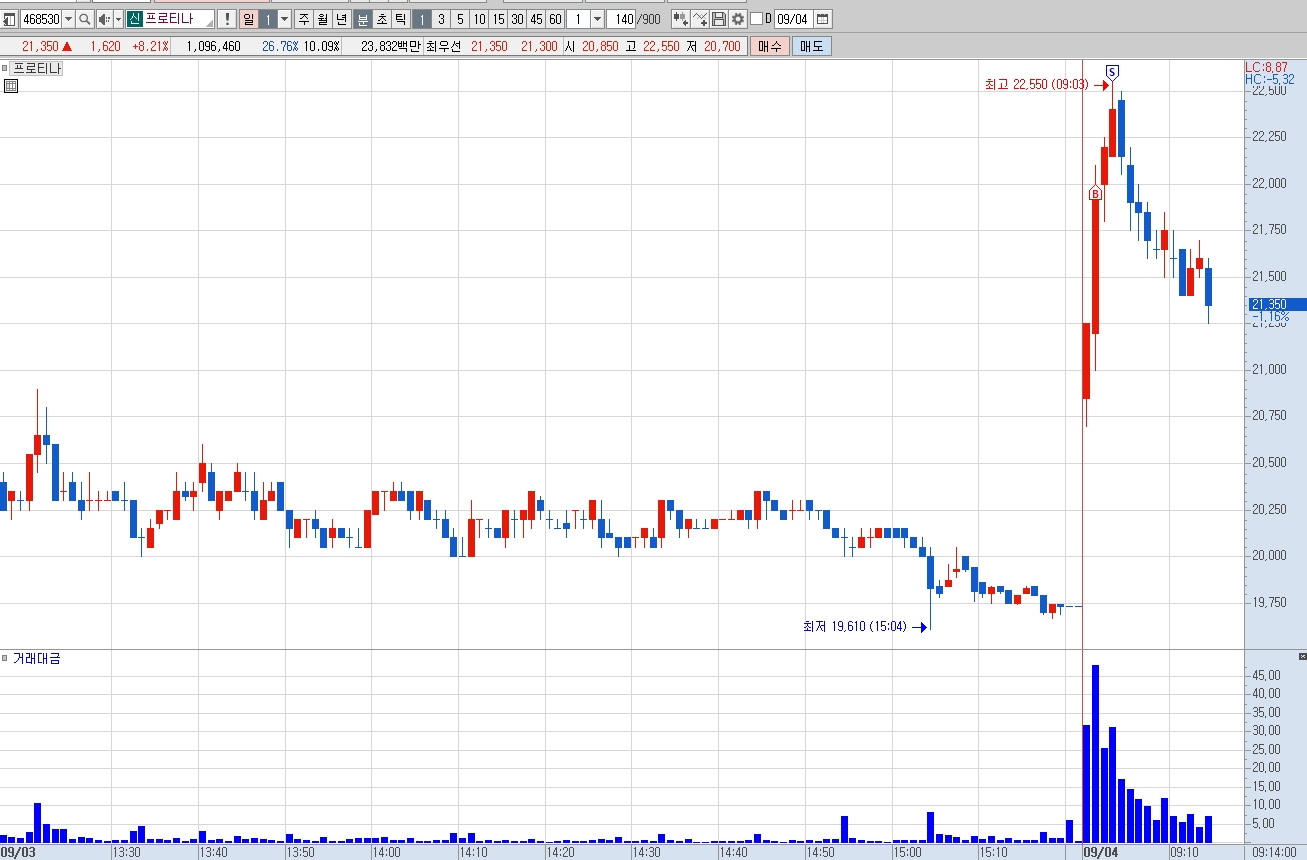Screen dimensions: 1307x860
Task: Click the 매수 buy button
Action: click(770, 46)
